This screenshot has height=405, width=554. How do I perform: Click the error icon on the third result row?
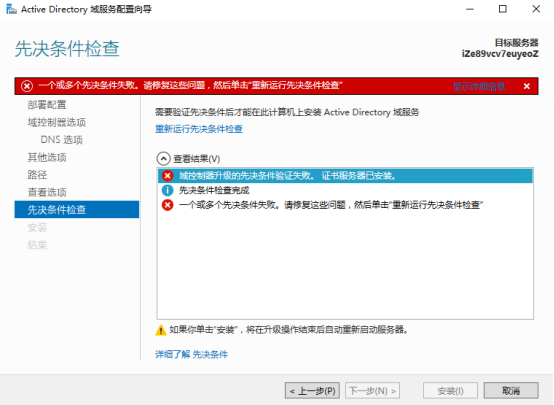point(167,205)
